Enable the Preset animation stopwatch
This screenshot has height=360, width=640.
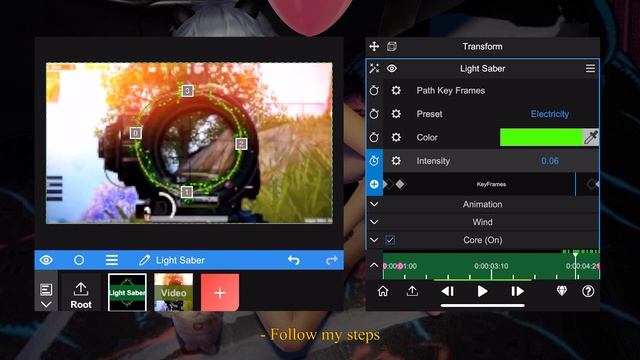pos(374,114)
